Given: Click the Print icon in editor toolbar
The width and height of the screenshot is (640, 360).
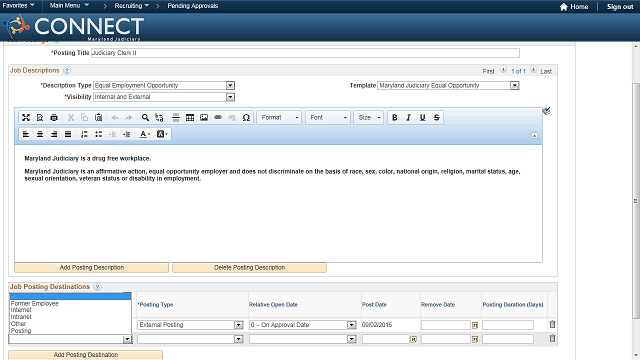Looking at the screenshot, I should [54, 118].
